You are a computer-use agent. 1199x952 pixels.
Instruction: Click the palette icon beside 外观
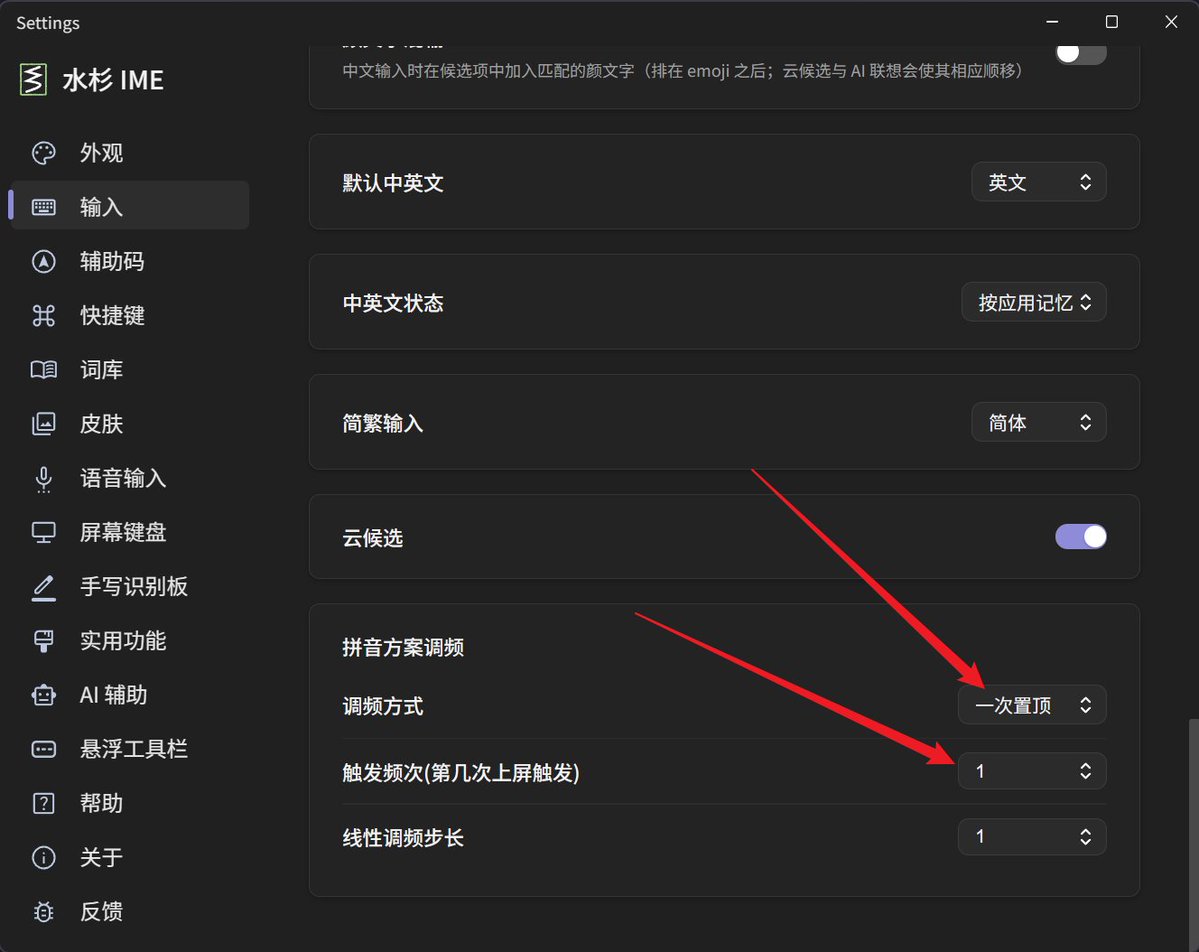click(44, 153)
